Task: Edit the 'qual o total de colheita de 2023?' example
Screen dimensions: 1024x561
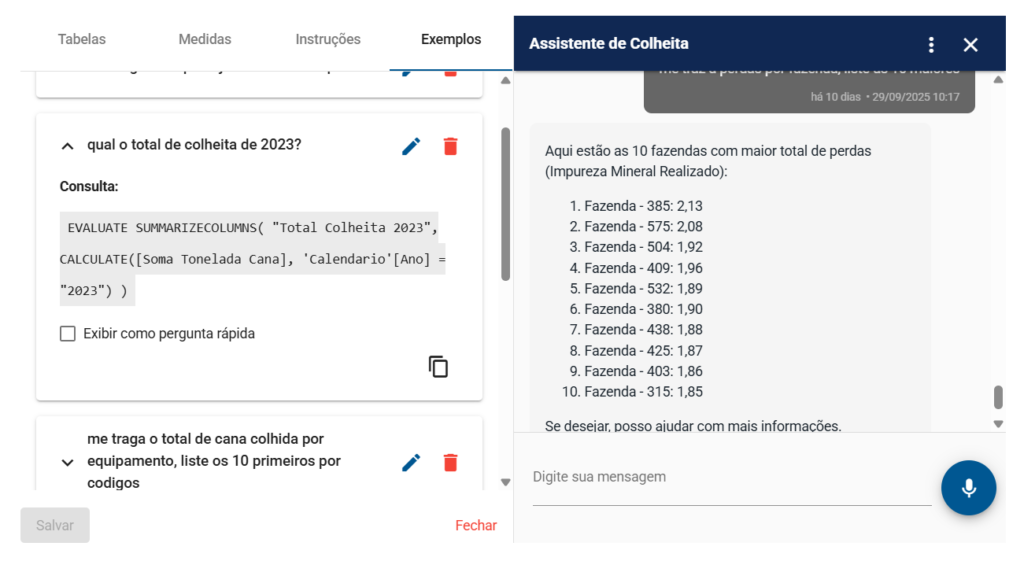Action: click(411, 146)
